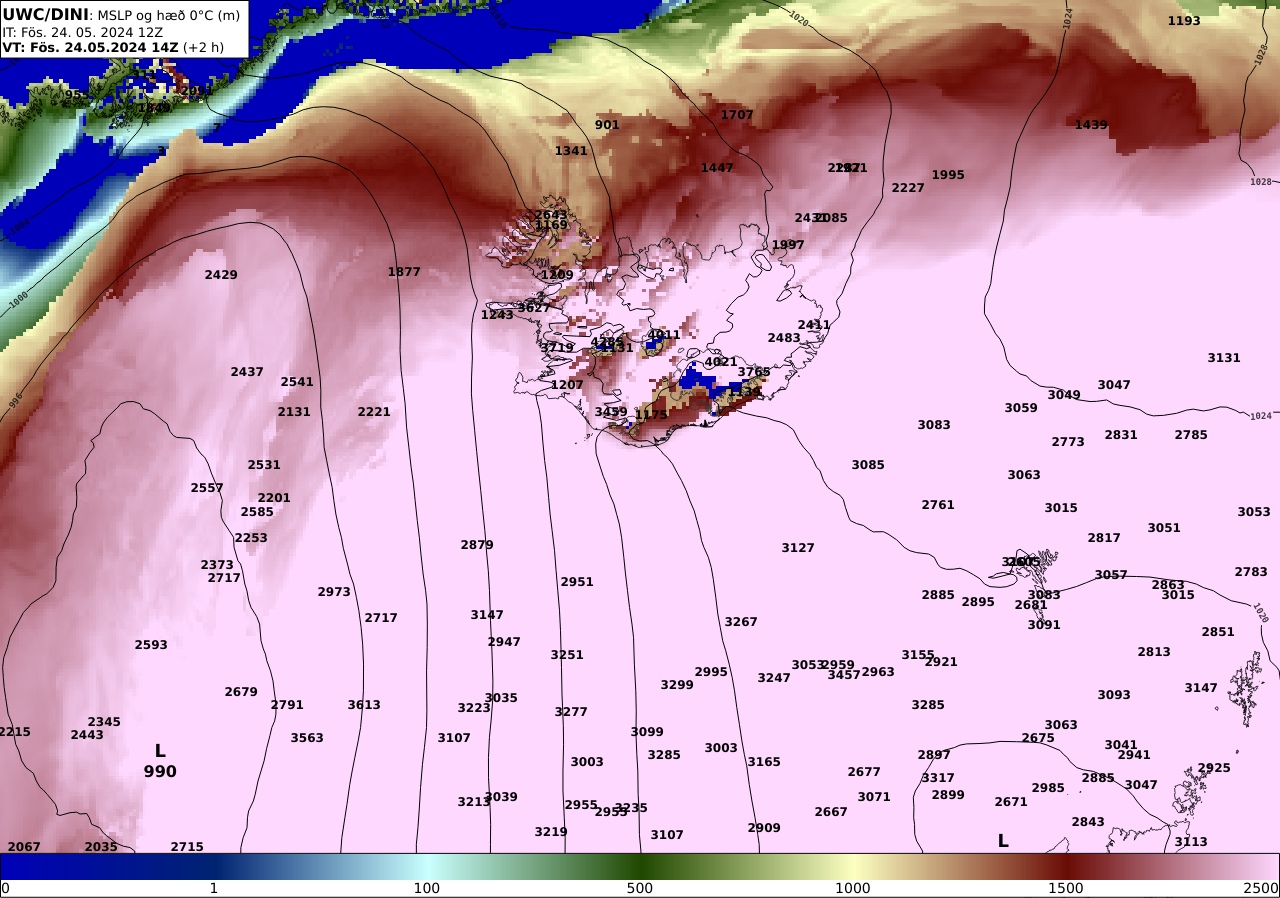Click the height value 2227
The width and height of the screenshot is (1280, 898).
[908, 188]
